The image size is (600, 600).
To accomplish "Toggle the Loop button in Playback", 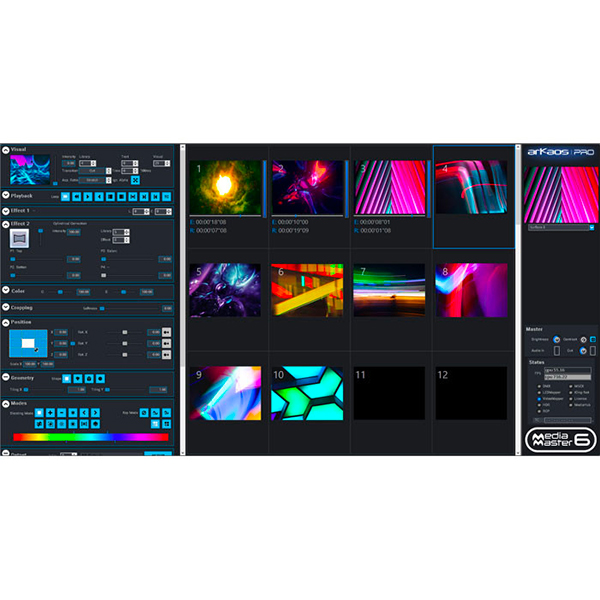I will pos(65,197).
